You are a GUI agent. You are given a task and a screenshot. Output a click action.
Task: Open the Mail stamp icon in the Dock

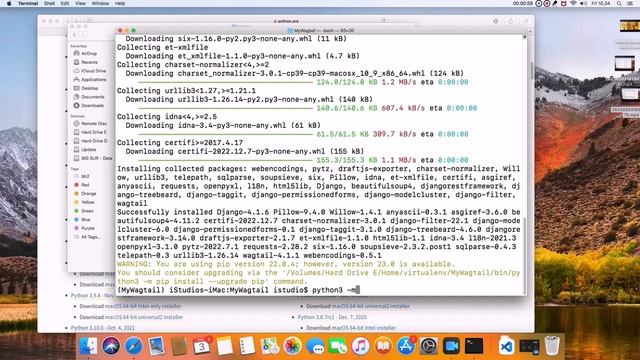point(156,346)
